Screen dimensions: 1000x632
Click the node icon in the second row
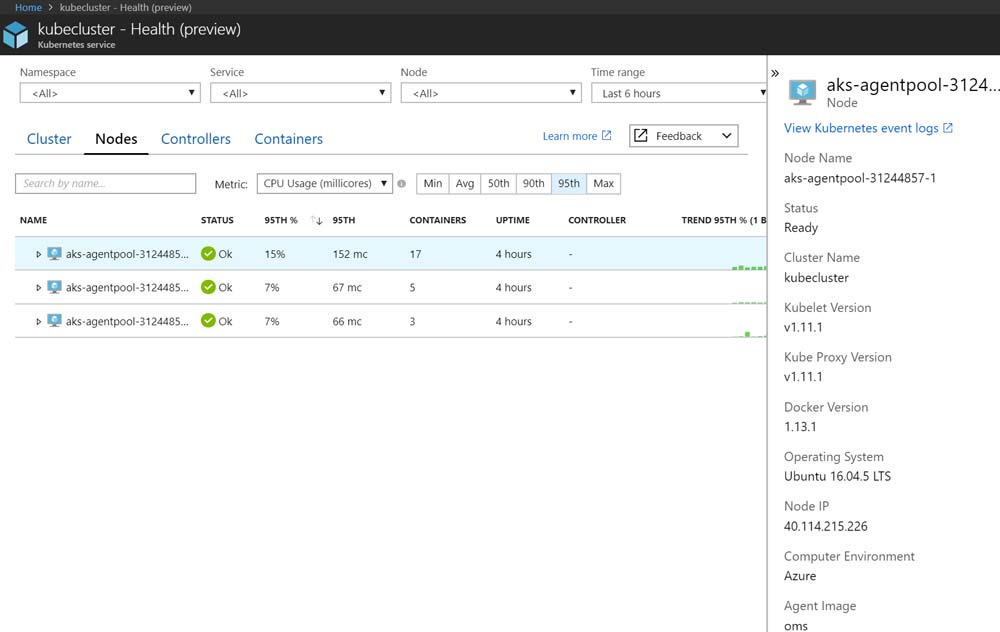[x=55, y=288]
